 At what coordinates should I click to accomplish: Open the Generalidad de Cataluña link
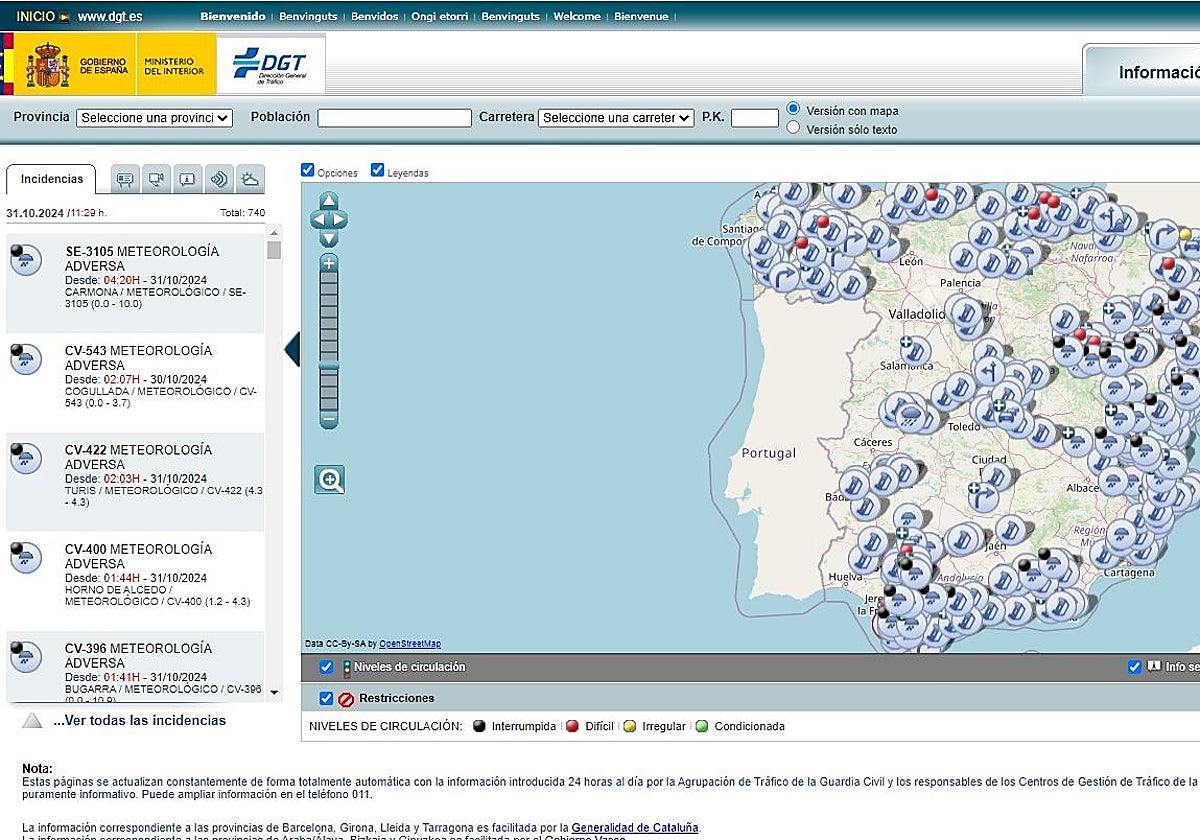[635, 827]
